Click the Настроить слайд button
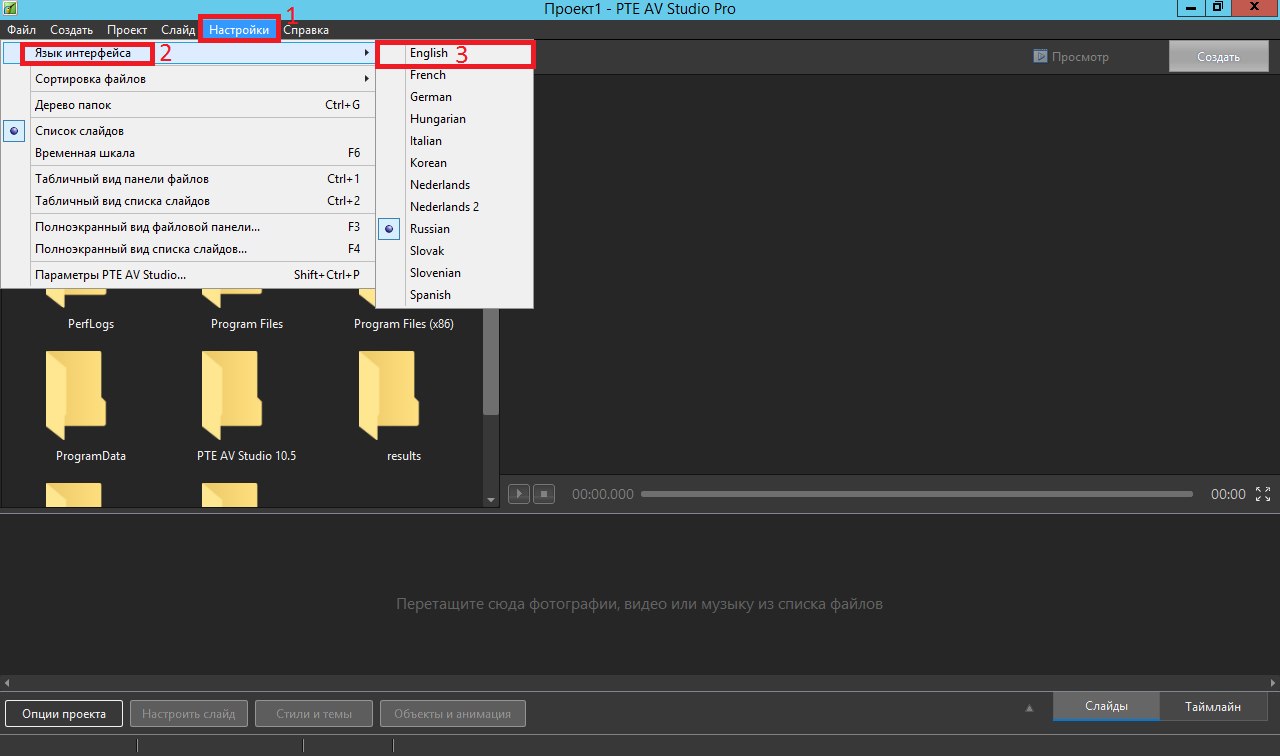The height and width of the screenshot is (756, 1280). [189, 714]
